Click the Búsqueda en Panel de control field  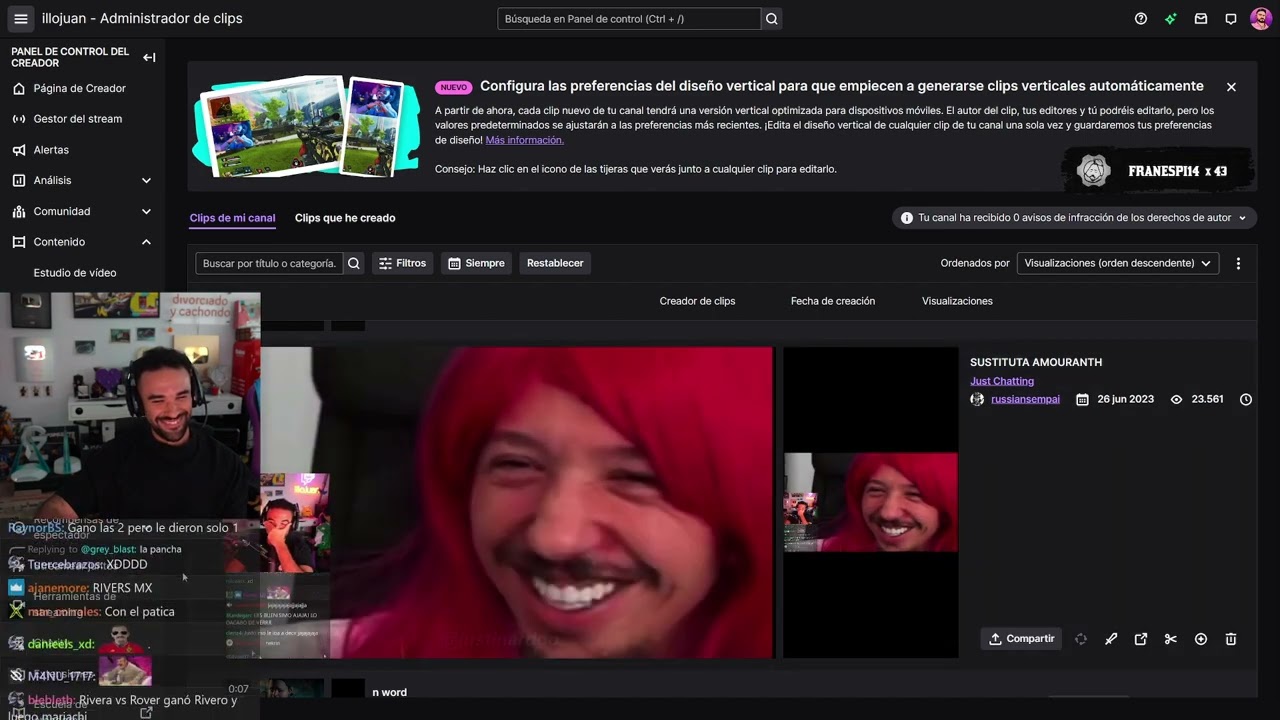coord(629,18)
